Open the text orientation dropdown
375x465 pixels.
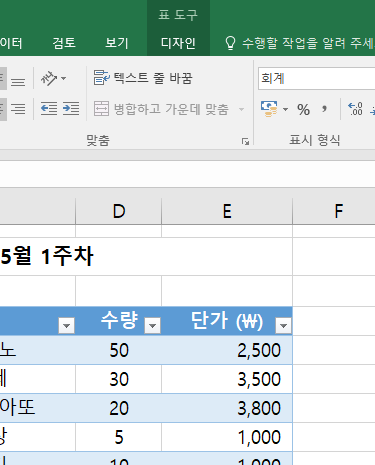click(x=53, y=79)
